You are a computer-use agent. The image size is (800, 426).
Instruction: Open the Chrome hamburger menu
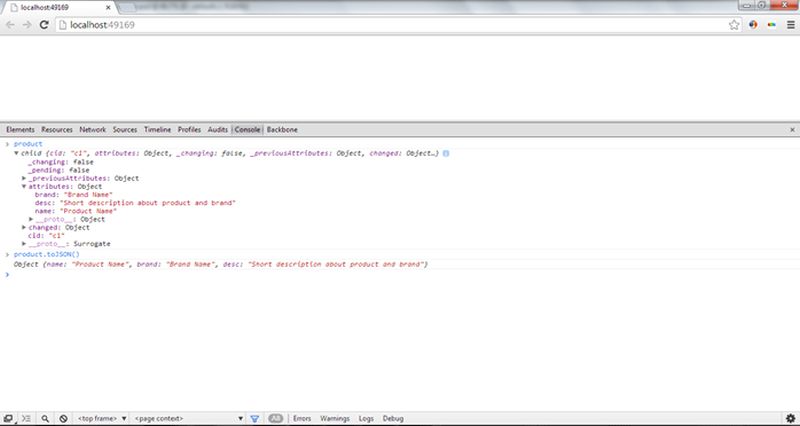(790, 24)
